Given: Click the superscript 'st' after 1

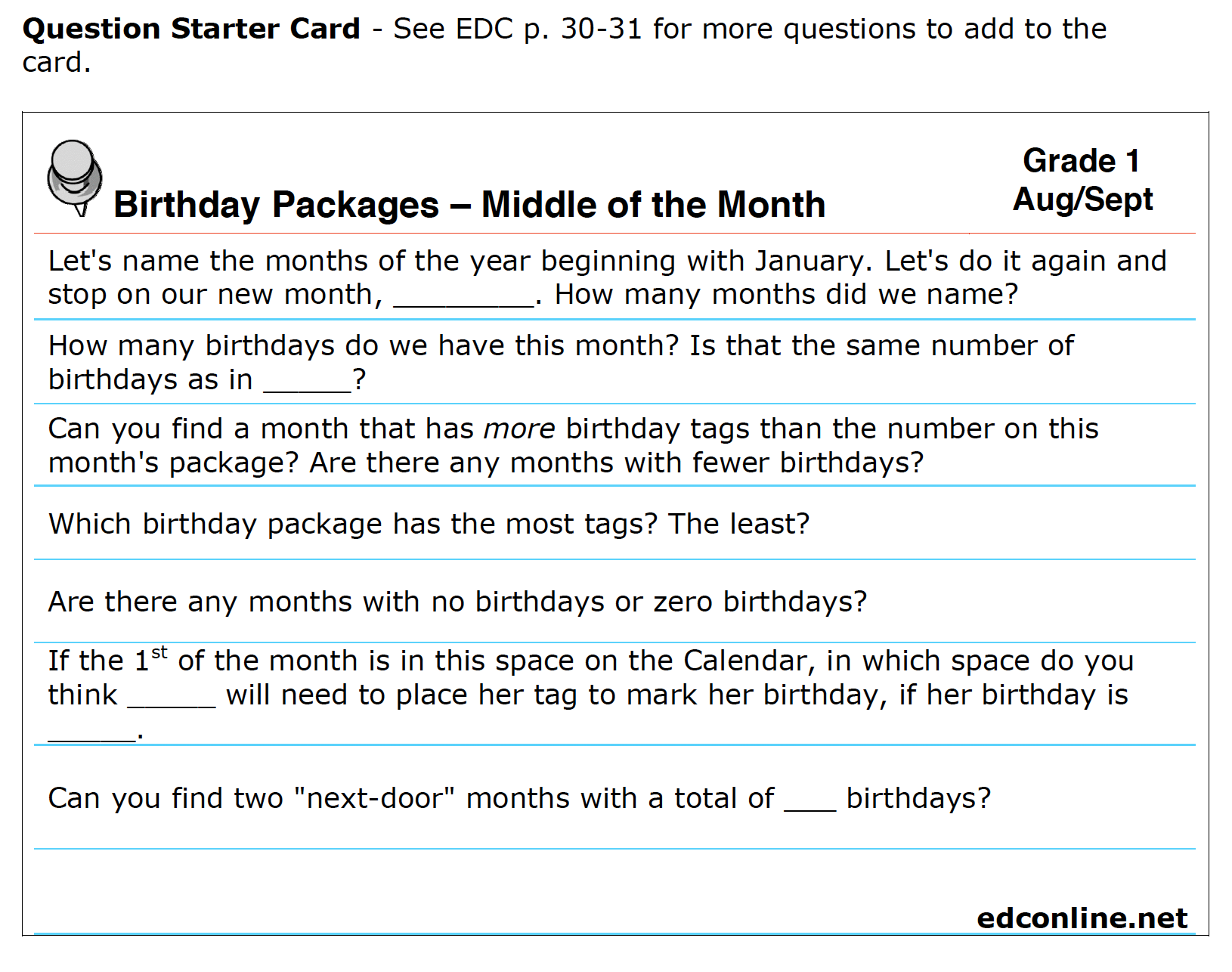Looking at the screenshot, I should [x=159, y=652].
